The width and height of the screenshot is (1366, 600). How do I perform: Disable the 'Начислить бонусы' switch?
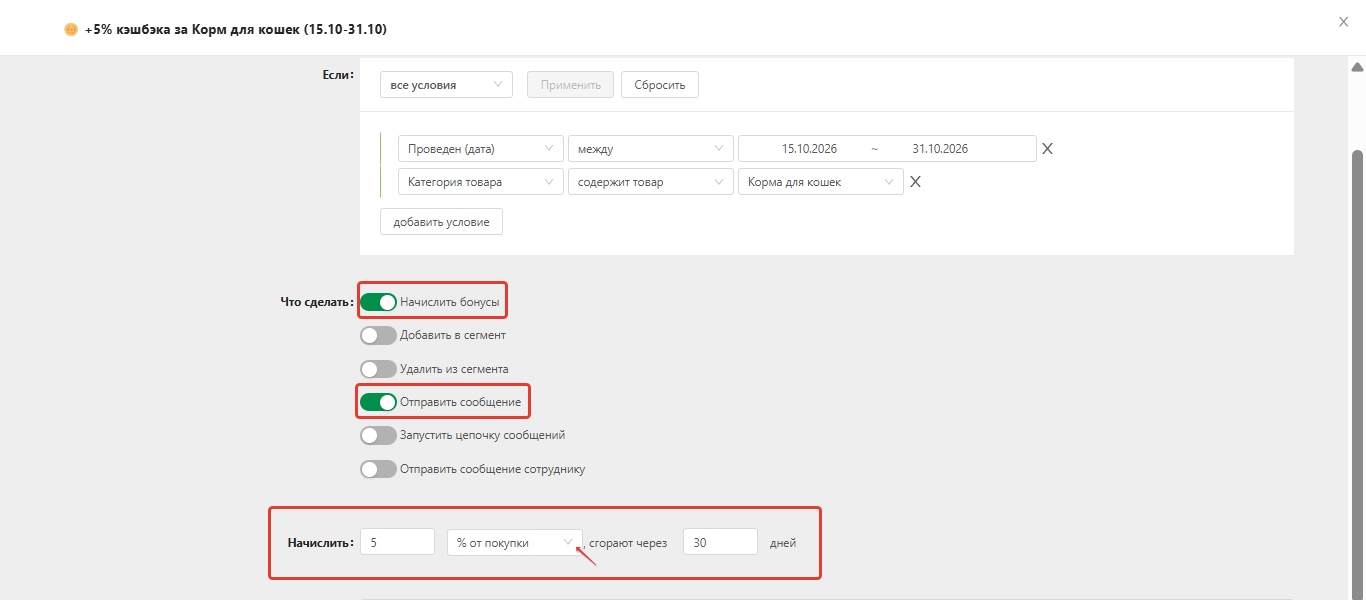tap(378, 302)
